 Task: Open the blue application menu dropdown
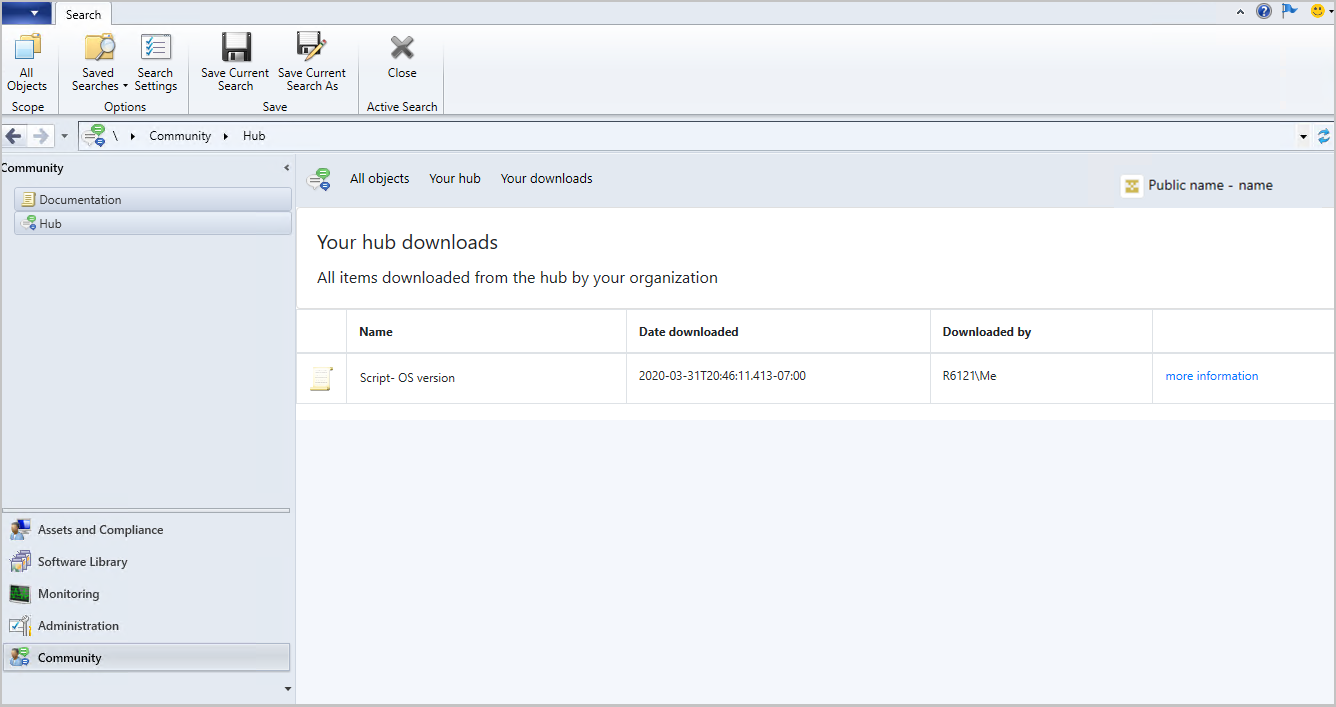(27, 13)
